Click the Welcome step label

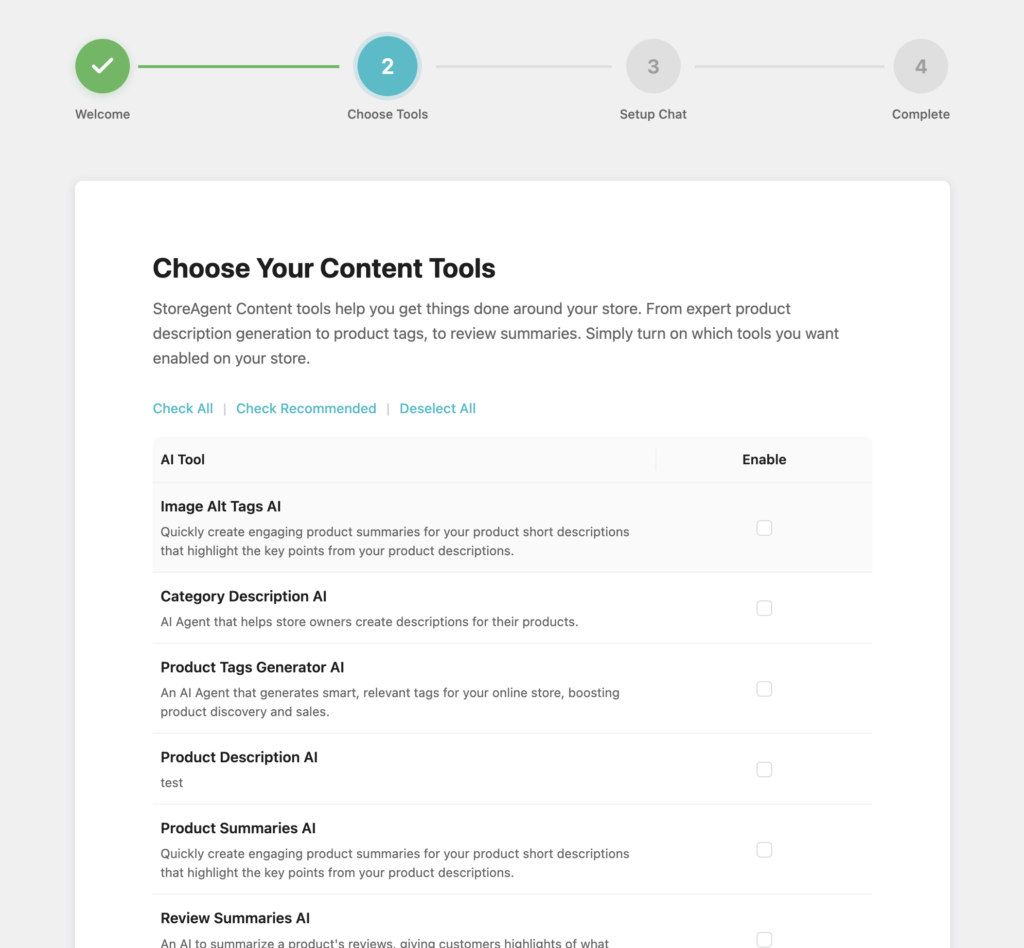102,114
